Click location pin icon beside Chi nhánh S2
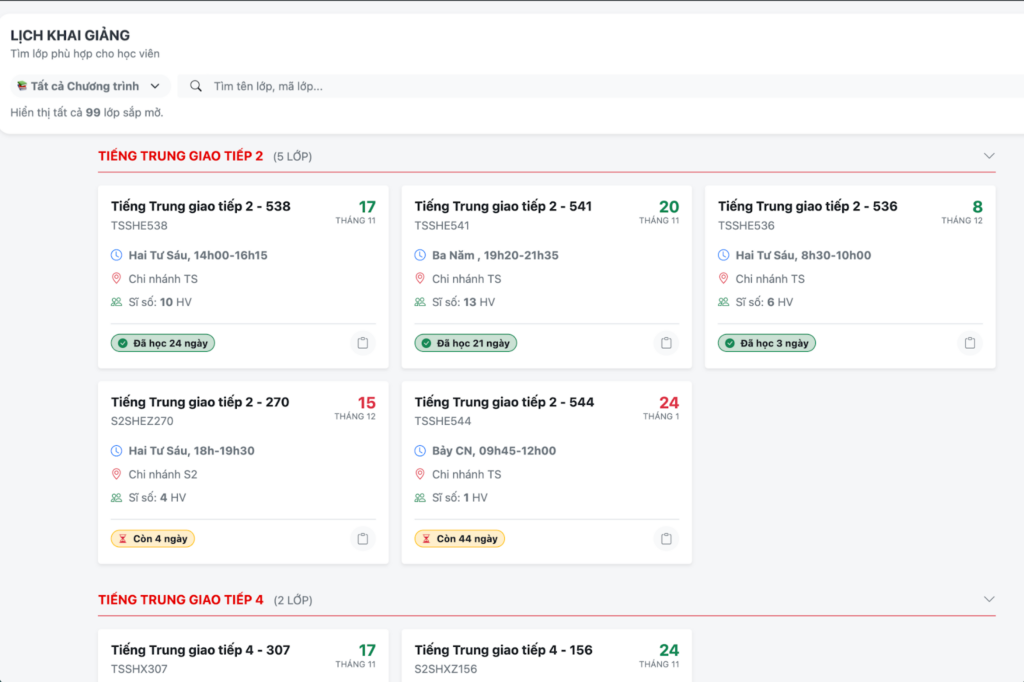This screenshot has width=1024, height=682. tap(117, 474)
